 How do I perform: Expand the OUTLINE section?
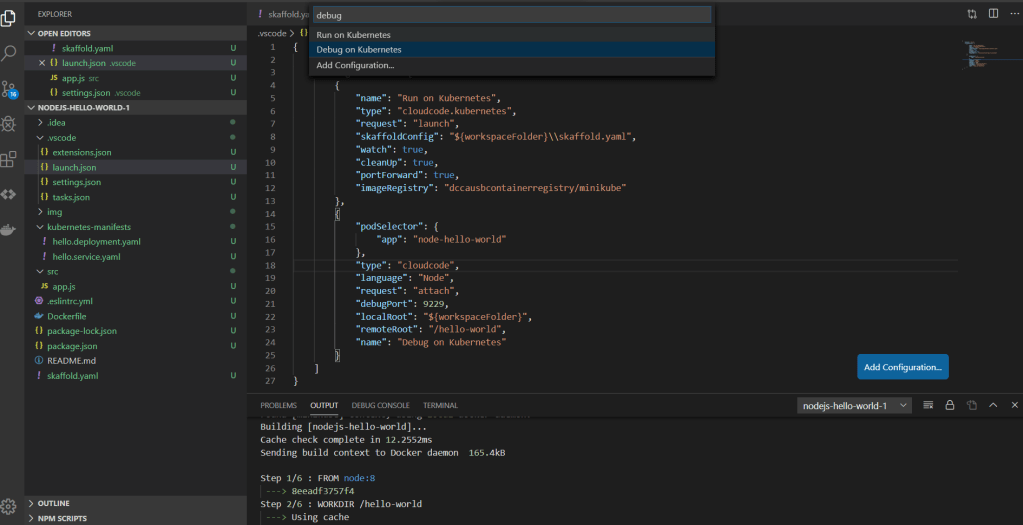[x=54, y=503]
